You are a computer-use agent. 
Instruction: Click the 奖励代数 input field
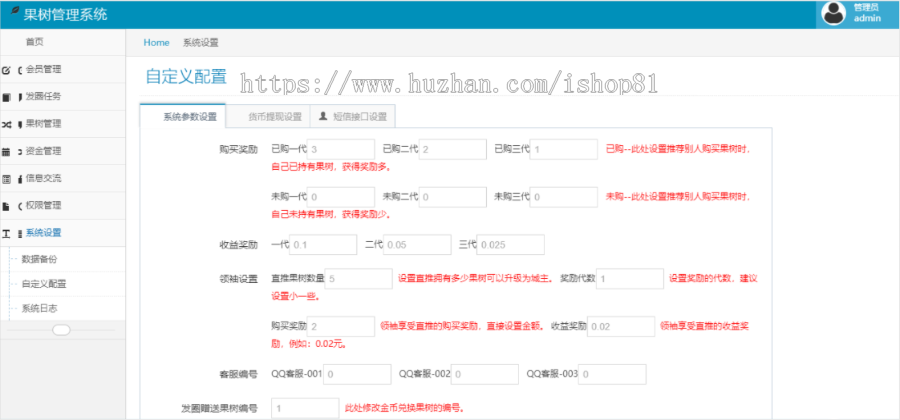pos(630,278)
